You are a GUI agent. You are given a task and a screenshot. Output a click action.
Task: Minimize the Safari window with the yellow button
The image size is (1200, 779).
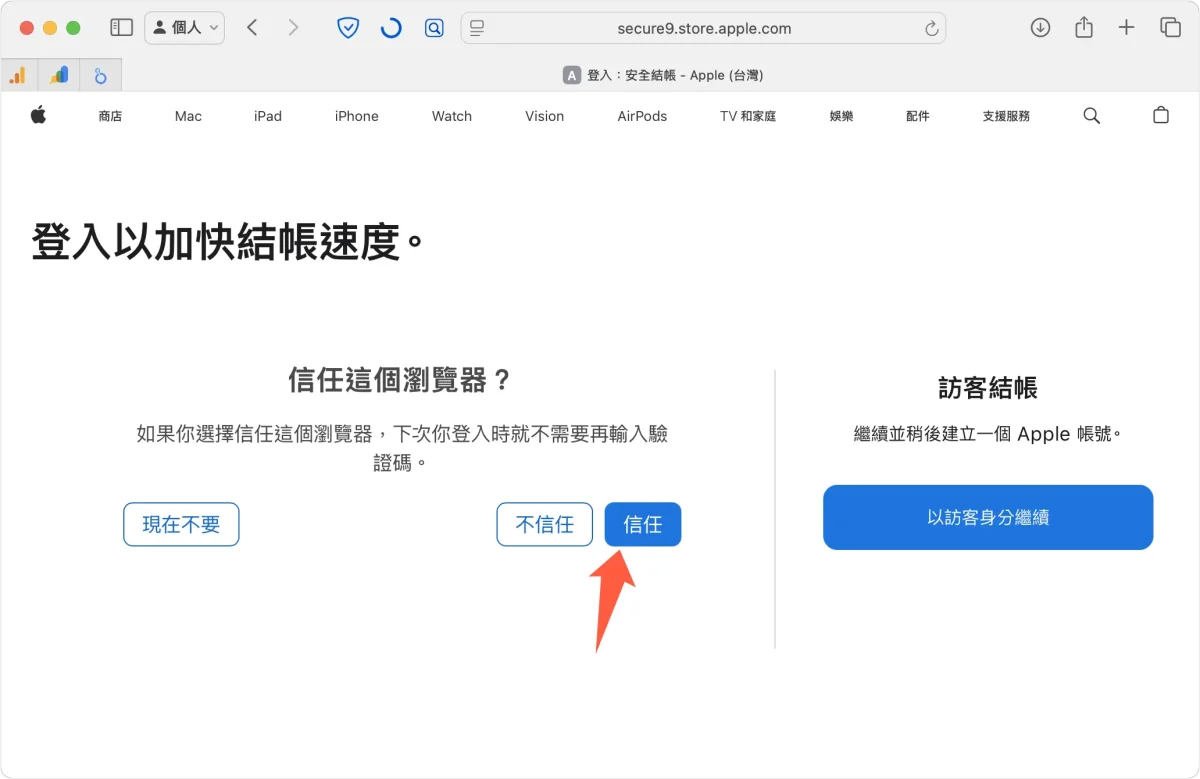(x=50, y=28)
